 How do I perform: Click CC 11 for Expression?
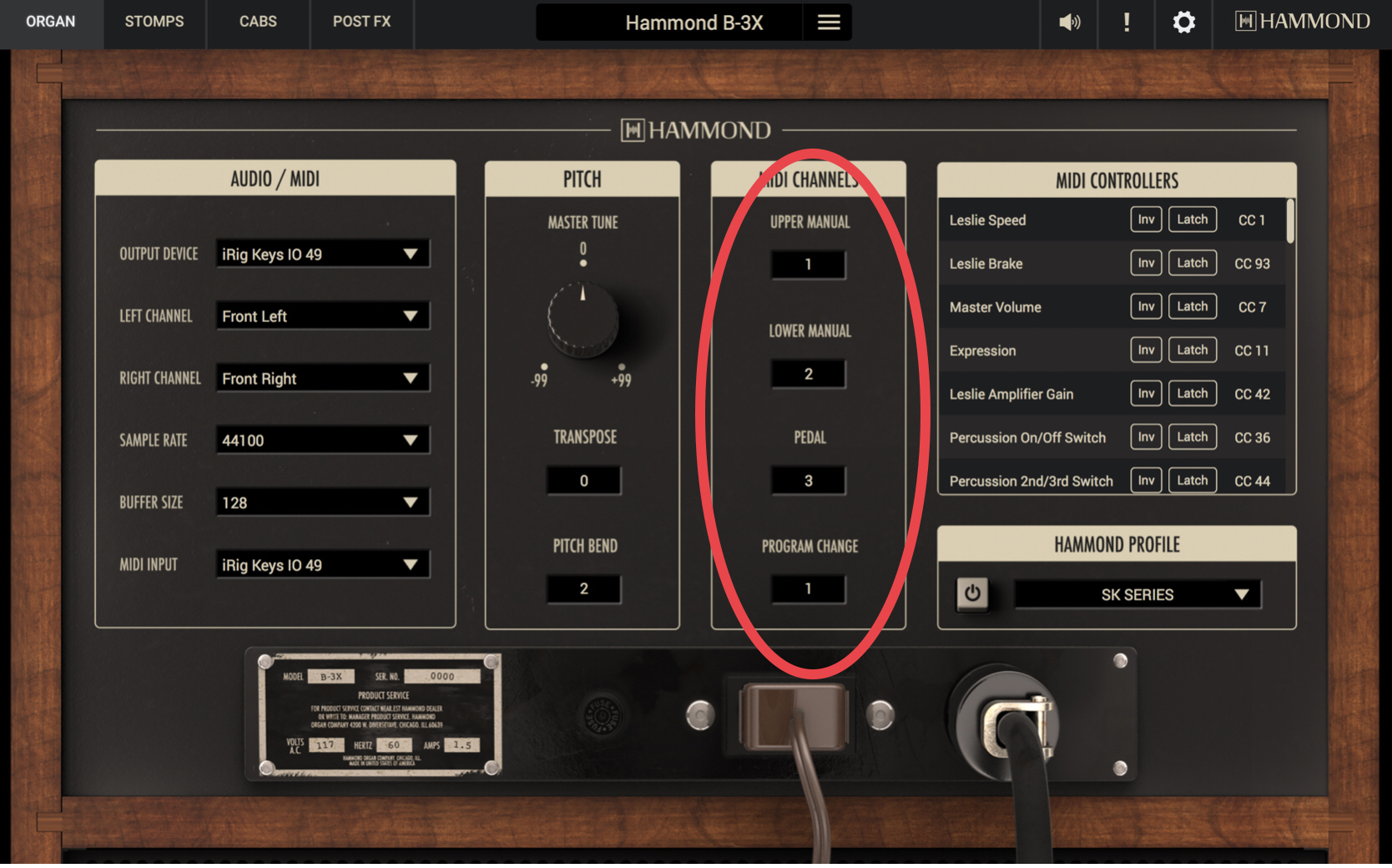click(1252, 351)
